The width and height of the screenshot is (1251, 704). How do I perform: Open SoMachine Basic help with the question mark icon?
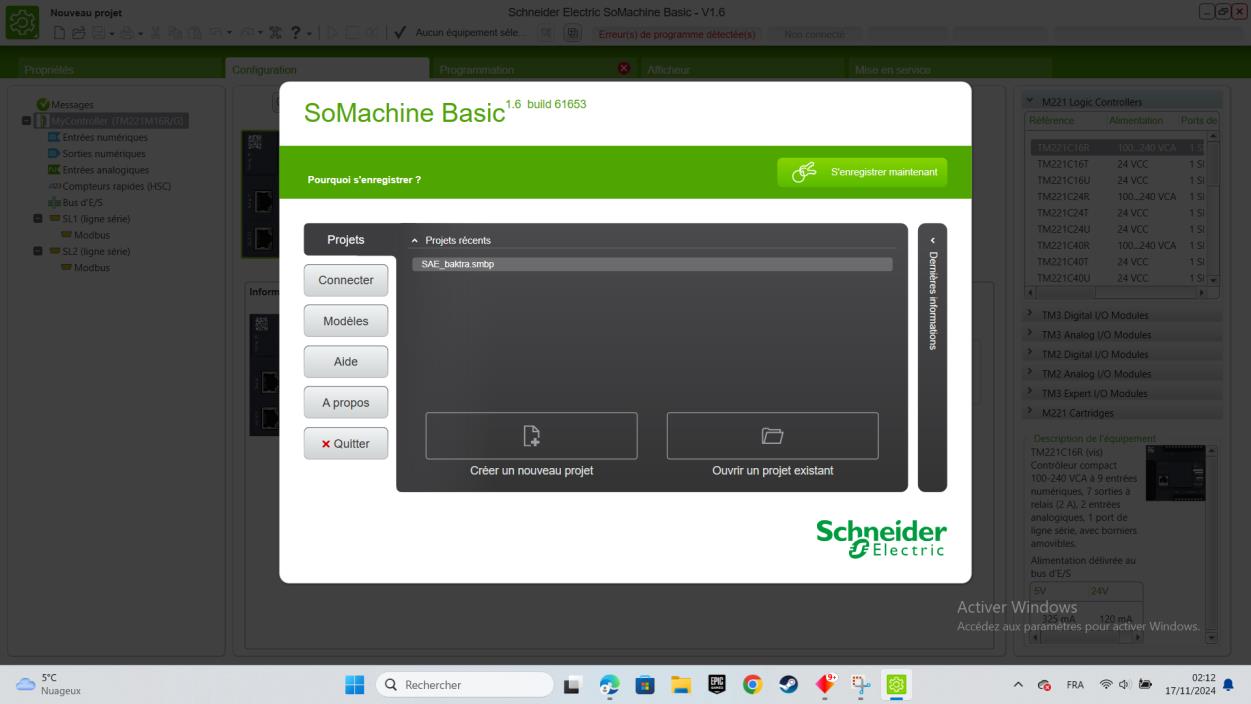click(x=296, y=31)
